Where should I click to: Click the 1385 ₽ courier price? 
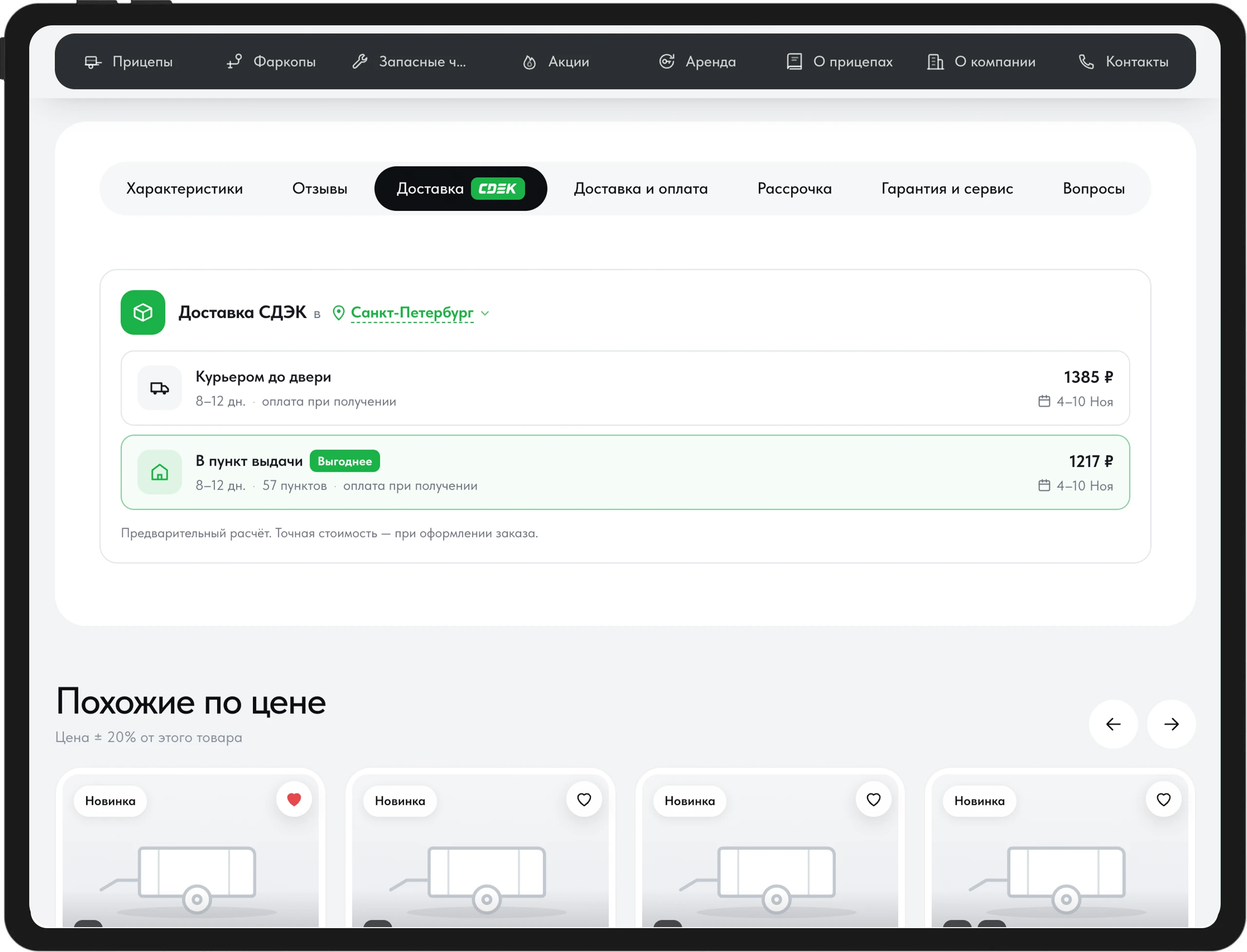click(x=1088, y=378)
